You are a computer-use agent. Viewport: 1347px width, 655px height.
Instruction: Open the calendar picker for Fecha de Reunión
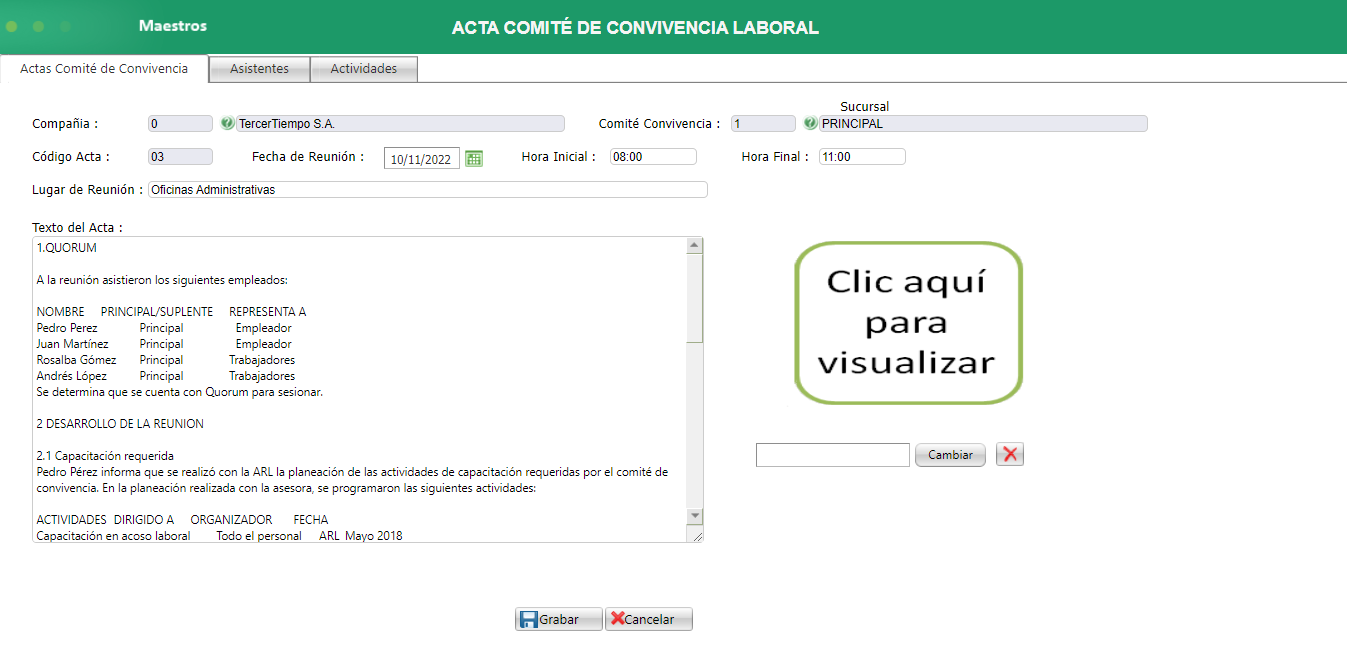[473, 157]
